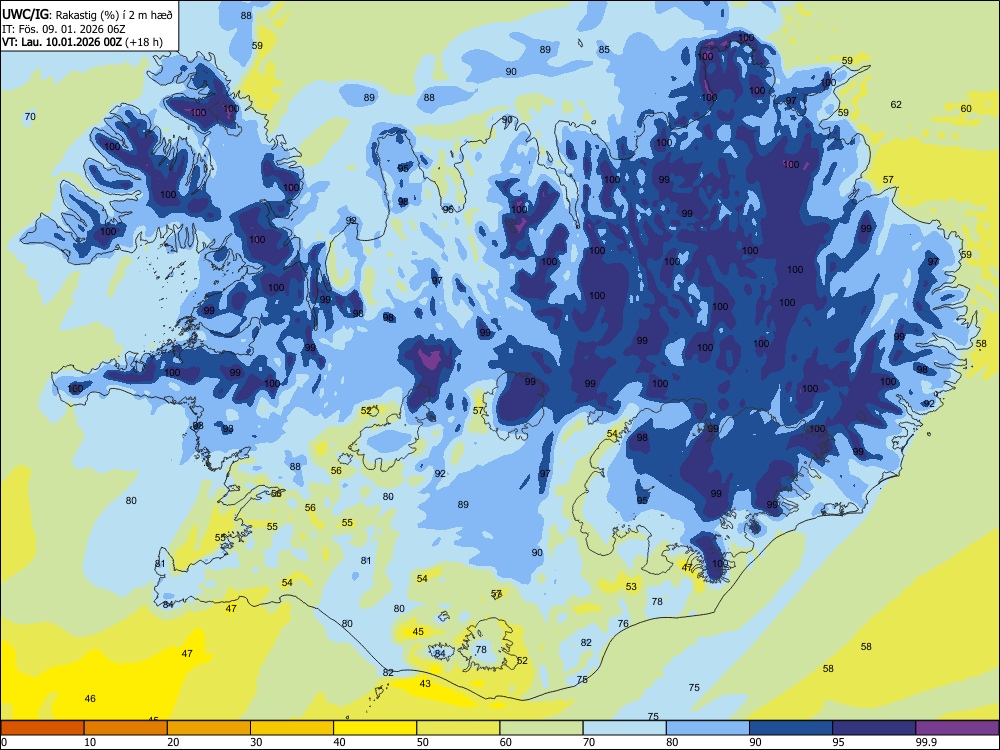Click the map value '53' in the southeast
This screenshot has height=750, width=1000.
(631, 587)
